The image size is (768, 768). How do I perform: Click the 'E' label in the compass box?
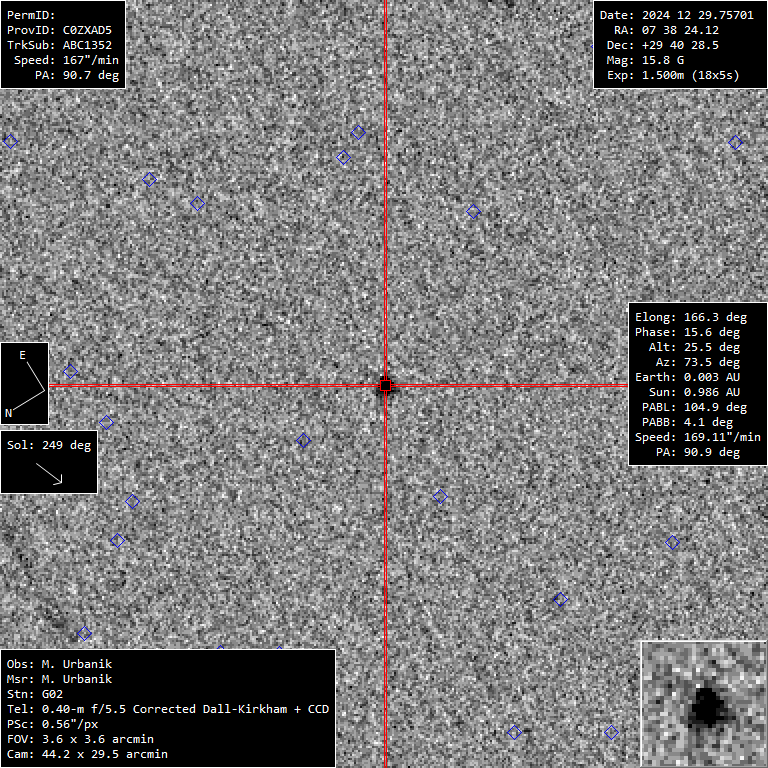point(23,356)
